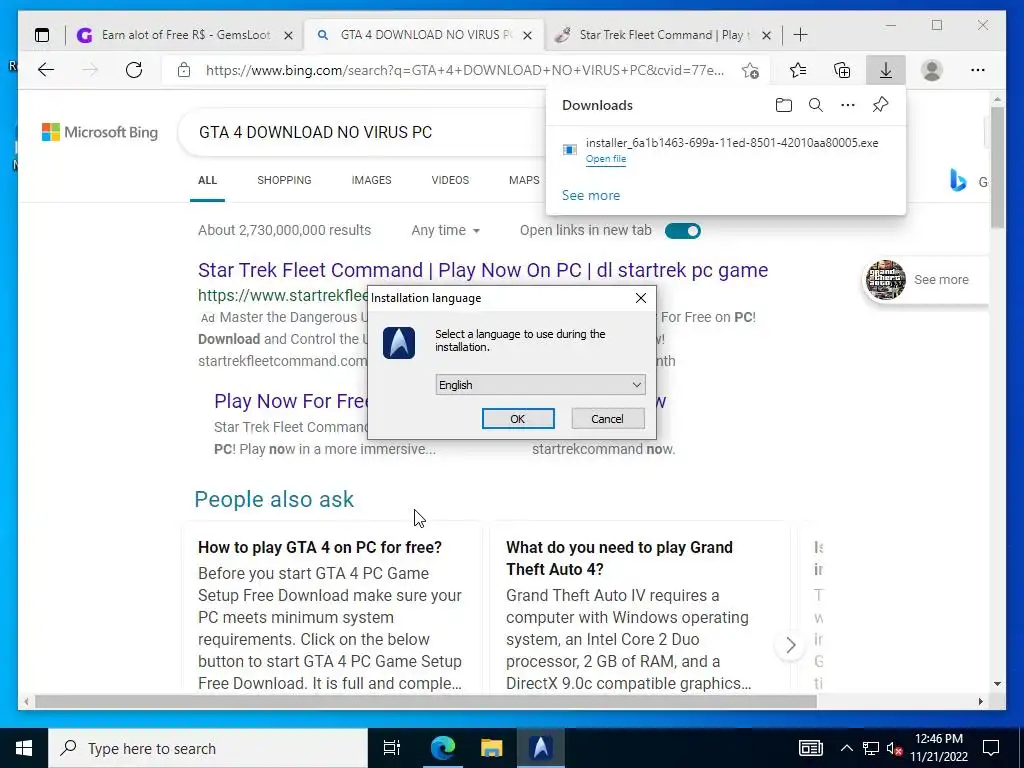Click See more beside GTA thumbnail
Image resolution: width=1024 pixels, height=768 pixels.
coord(941,280)
